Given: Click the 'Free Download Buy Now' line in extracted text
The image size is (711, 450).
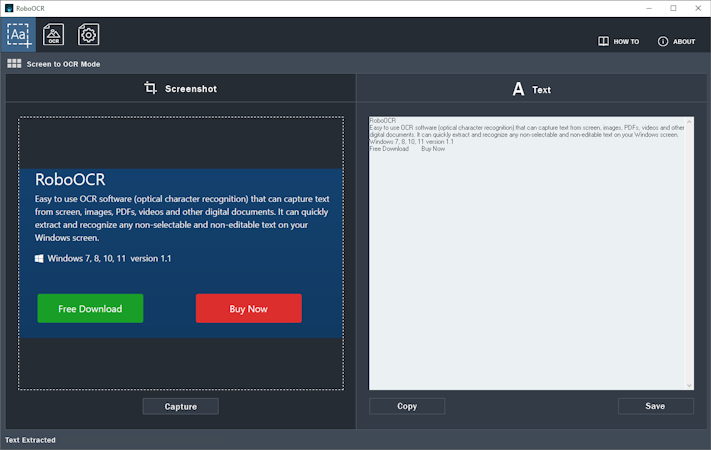Looking at the screenshot, I should click(x=407, y=149).
